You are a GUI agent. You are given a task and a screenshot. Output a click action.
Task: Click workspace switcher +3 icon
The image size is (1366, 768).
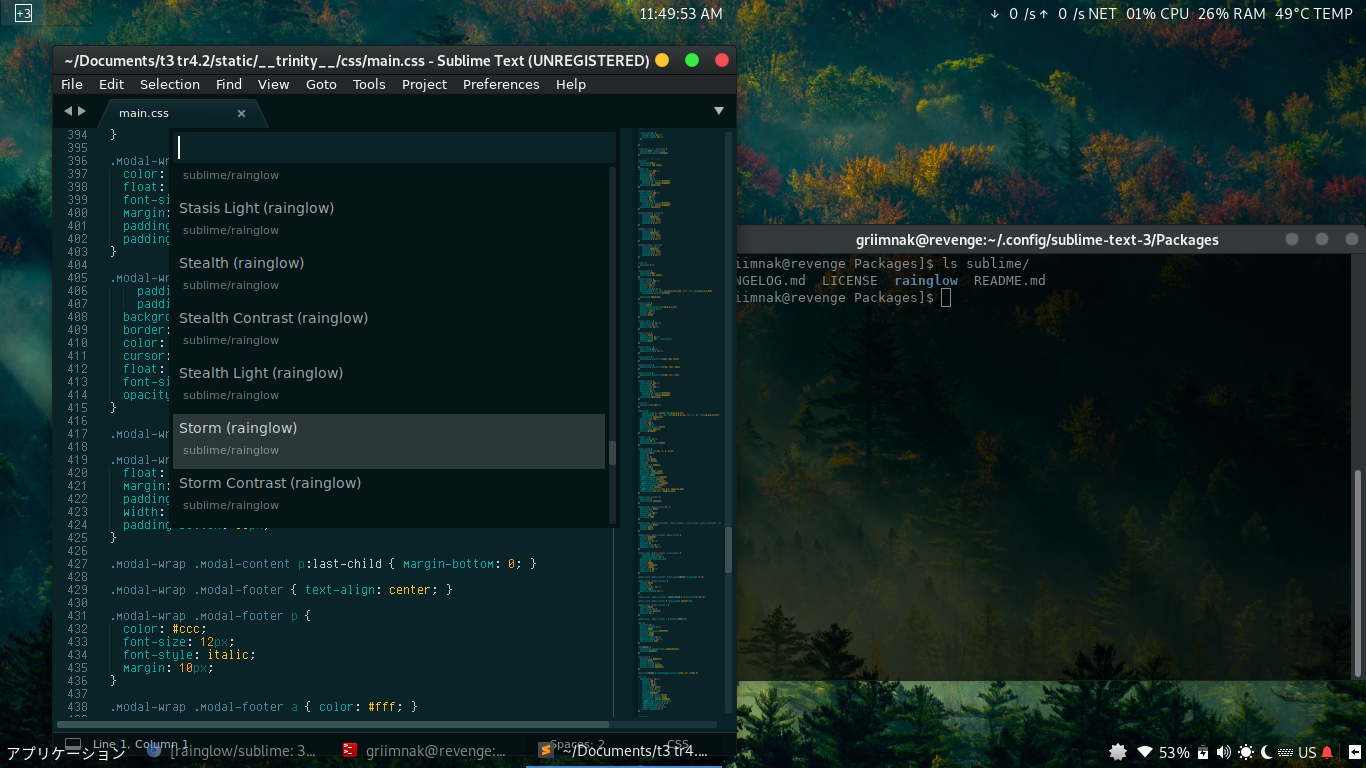click(x=23, y=13)
